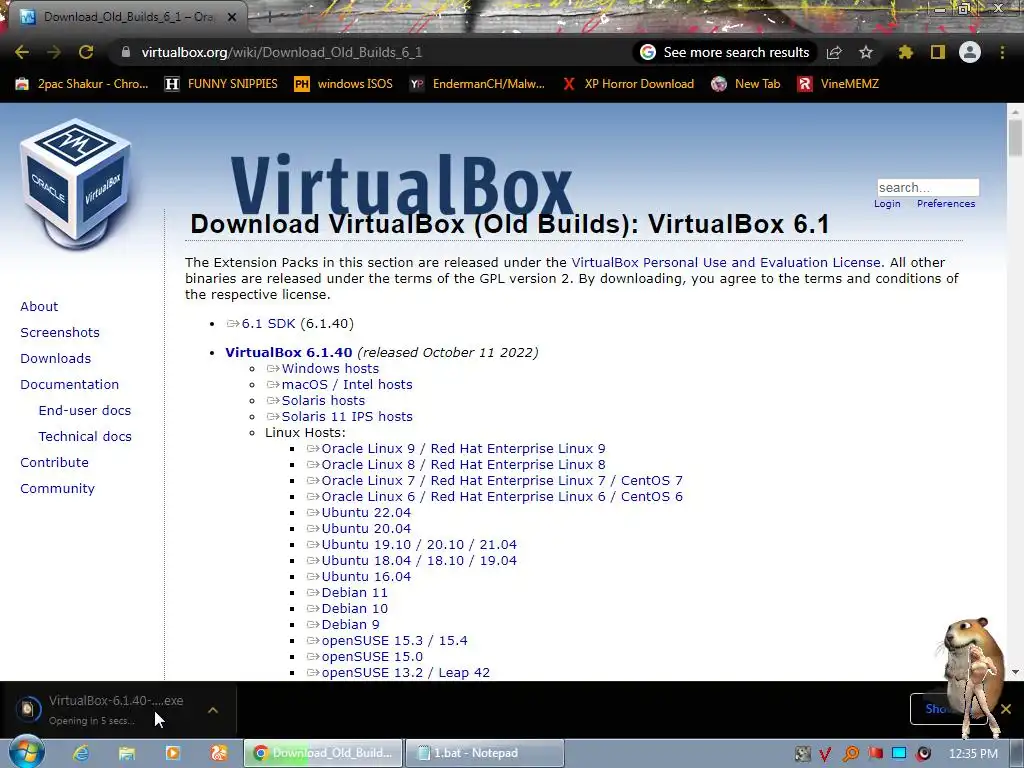Click the address bar URL
The height and width of the screenshot is (768, 1024).
281,52
